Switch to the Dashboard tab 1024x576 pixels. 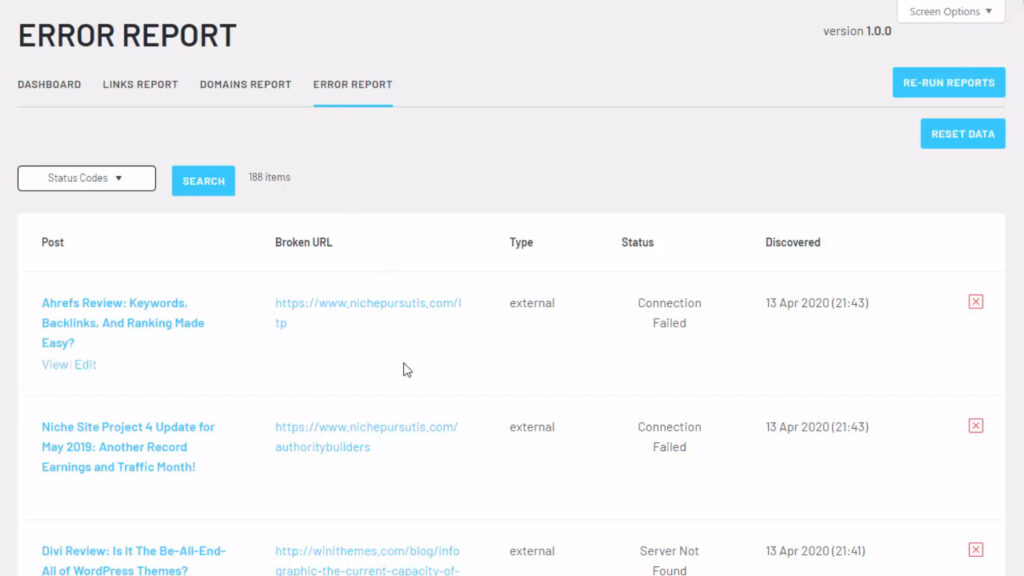50,84
